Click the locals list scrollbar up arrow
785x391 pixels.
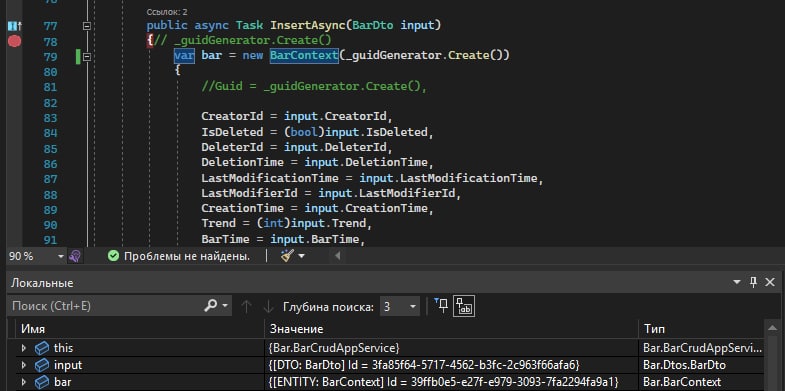pos(771,329)
